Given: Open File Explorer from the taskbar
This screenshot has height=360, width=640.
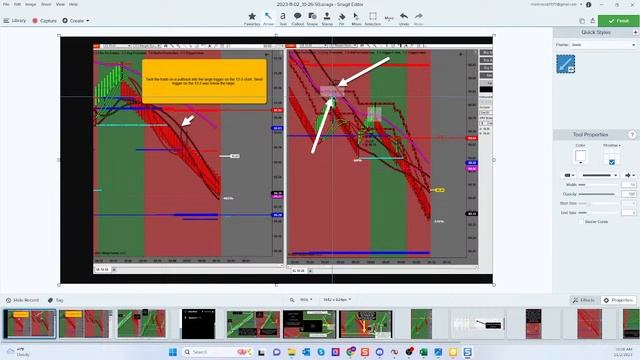Looking at the screenshot, I should click(x=291, y=352).
